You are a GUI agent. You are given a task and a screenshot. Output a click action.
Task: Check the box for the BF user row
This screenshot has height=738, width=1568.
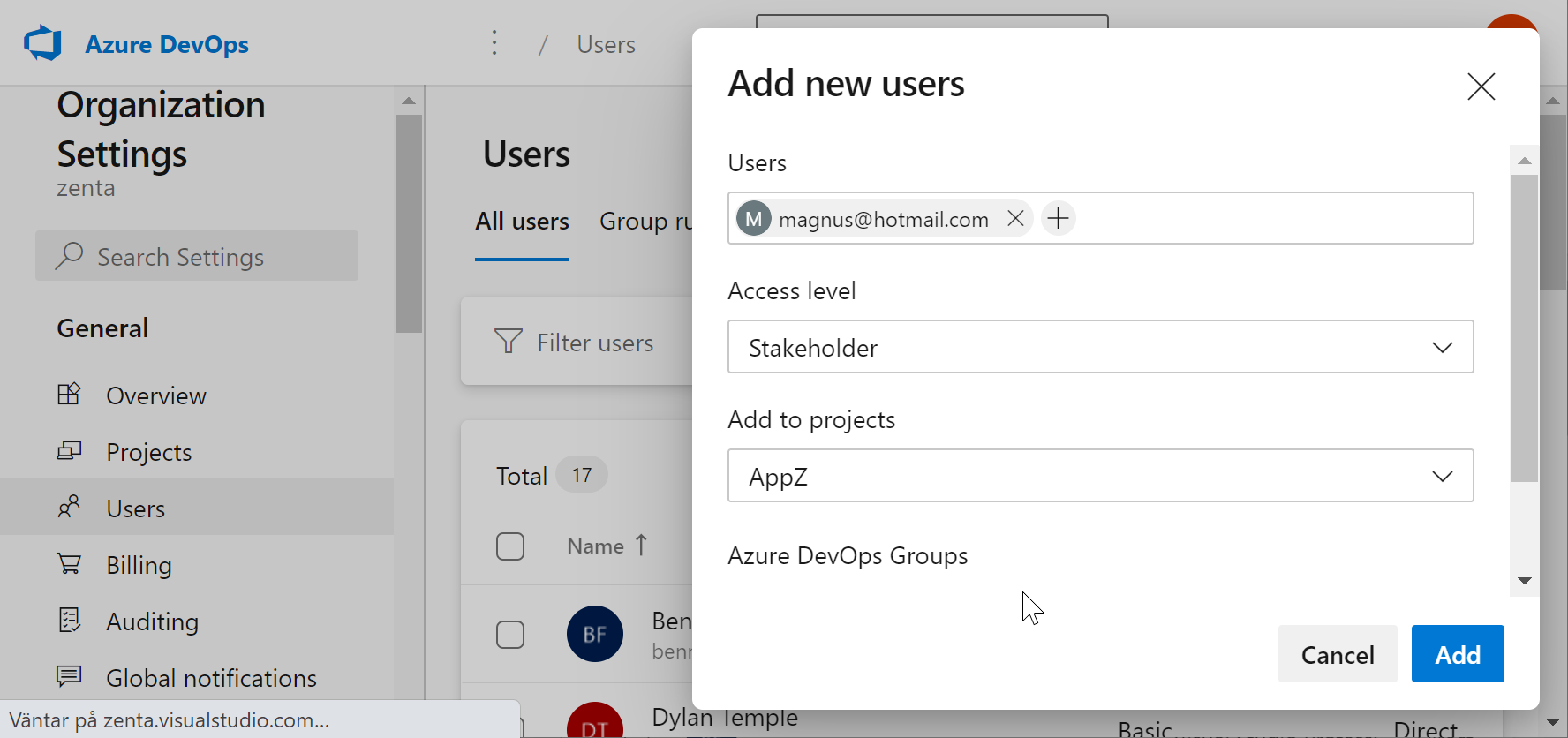pyautogui.click(x=510, y=635)
